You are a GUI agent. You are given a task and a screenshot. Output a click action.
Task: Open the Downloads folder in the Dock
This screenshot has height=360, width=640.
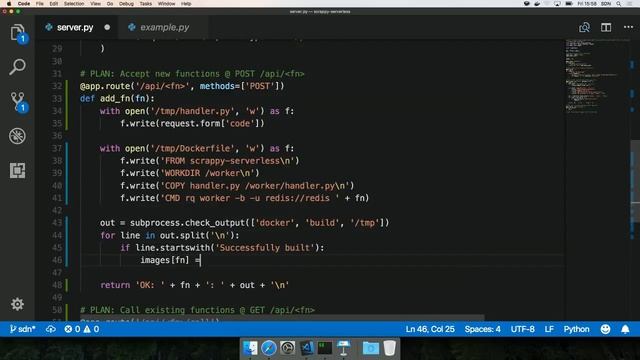370,348
